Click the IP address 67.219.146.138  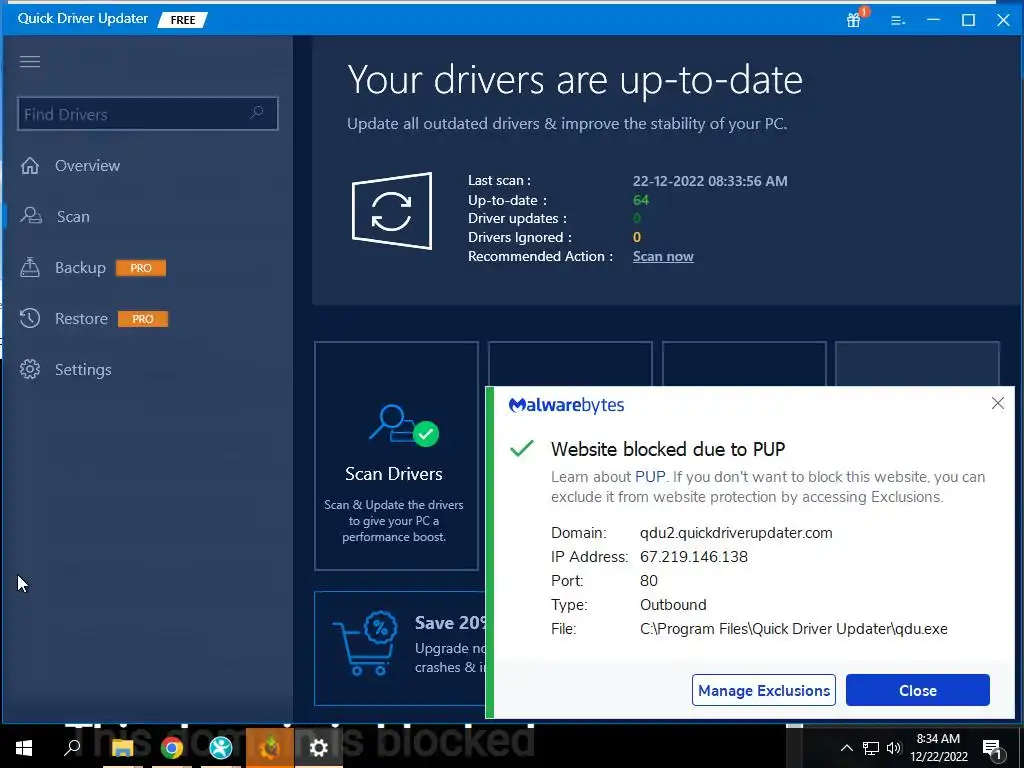coord(694,557)
